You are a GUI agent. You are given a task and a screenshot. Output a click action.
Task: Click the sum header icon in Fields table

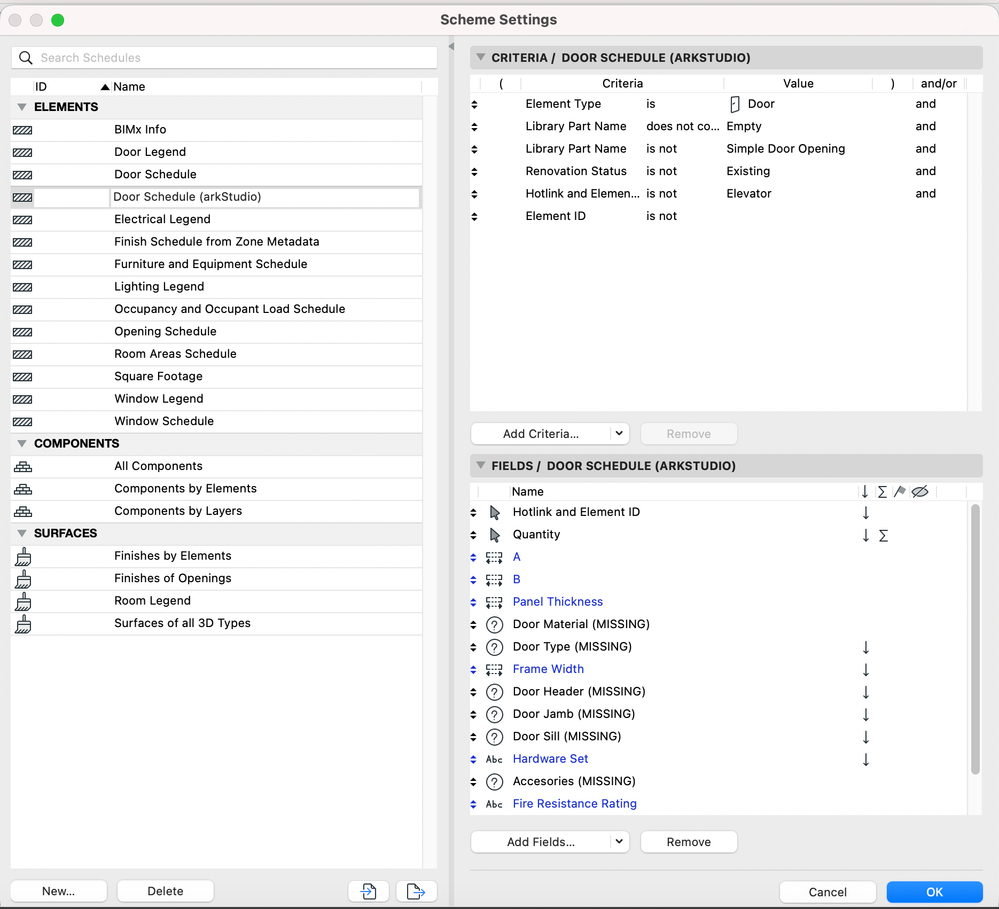882,492
